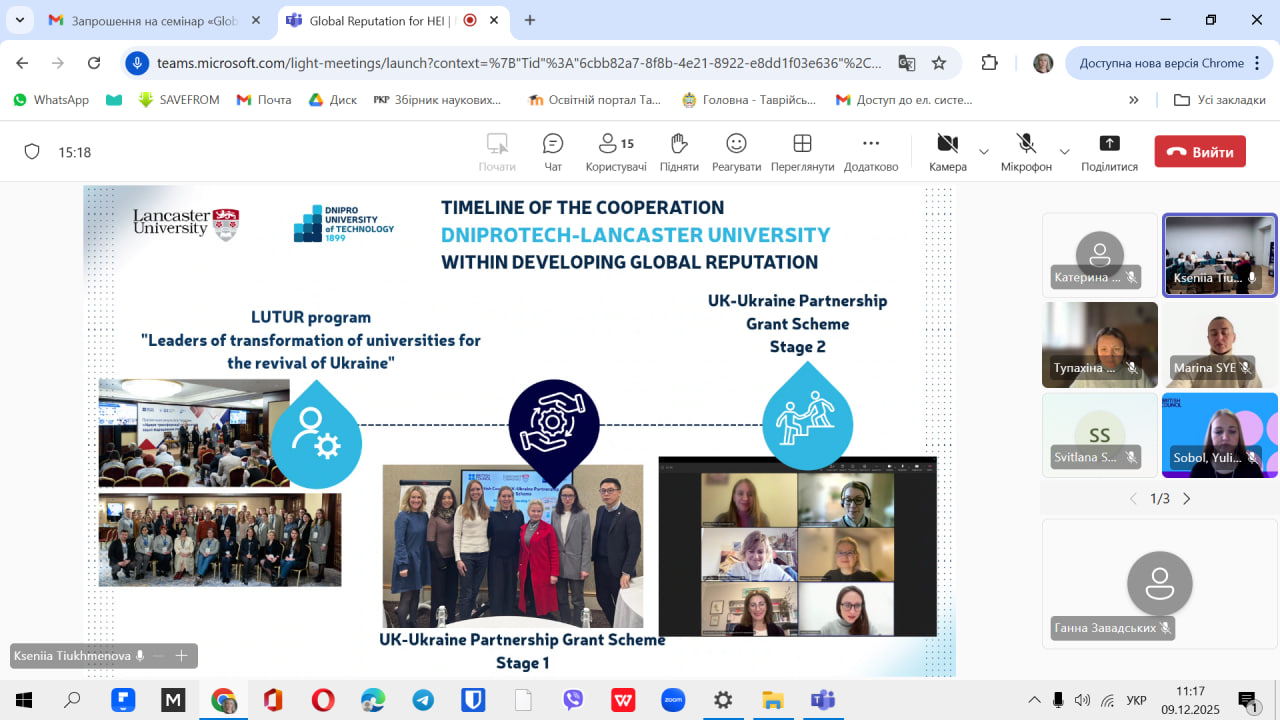This screenshot has width=1280, height=720.
Task: Open the Chrome extensions puzzle menu
Action: [x=989, y=63]
